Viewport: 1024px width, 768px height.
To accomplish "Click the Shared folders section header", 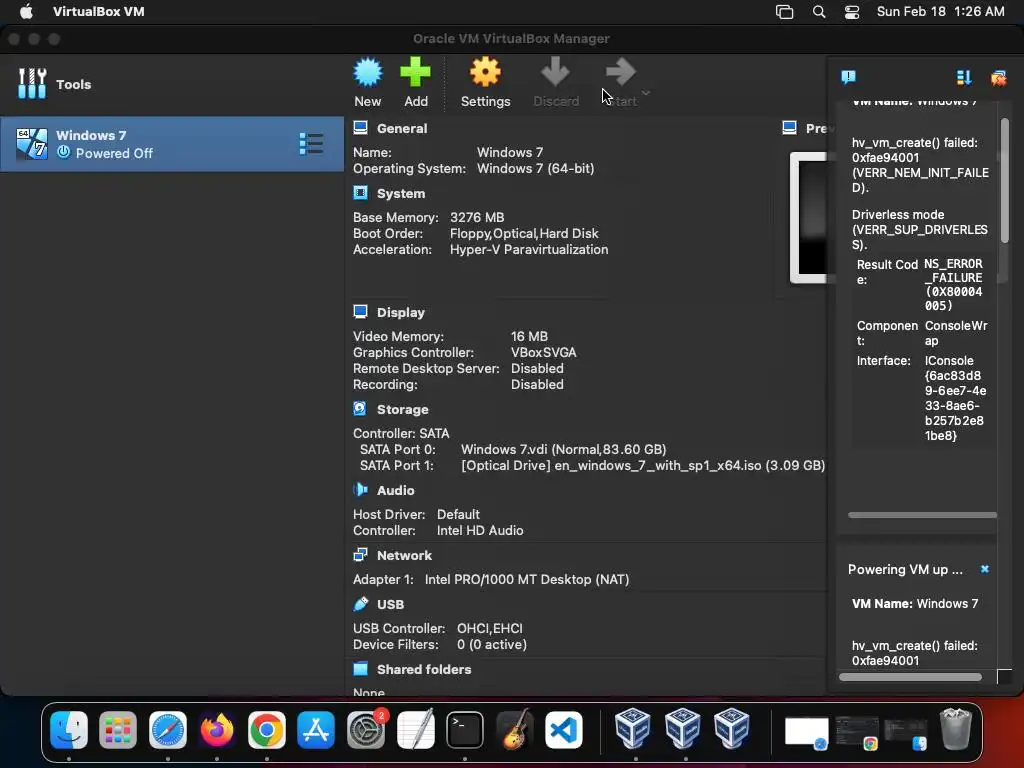I will click(x=424, y=669).
